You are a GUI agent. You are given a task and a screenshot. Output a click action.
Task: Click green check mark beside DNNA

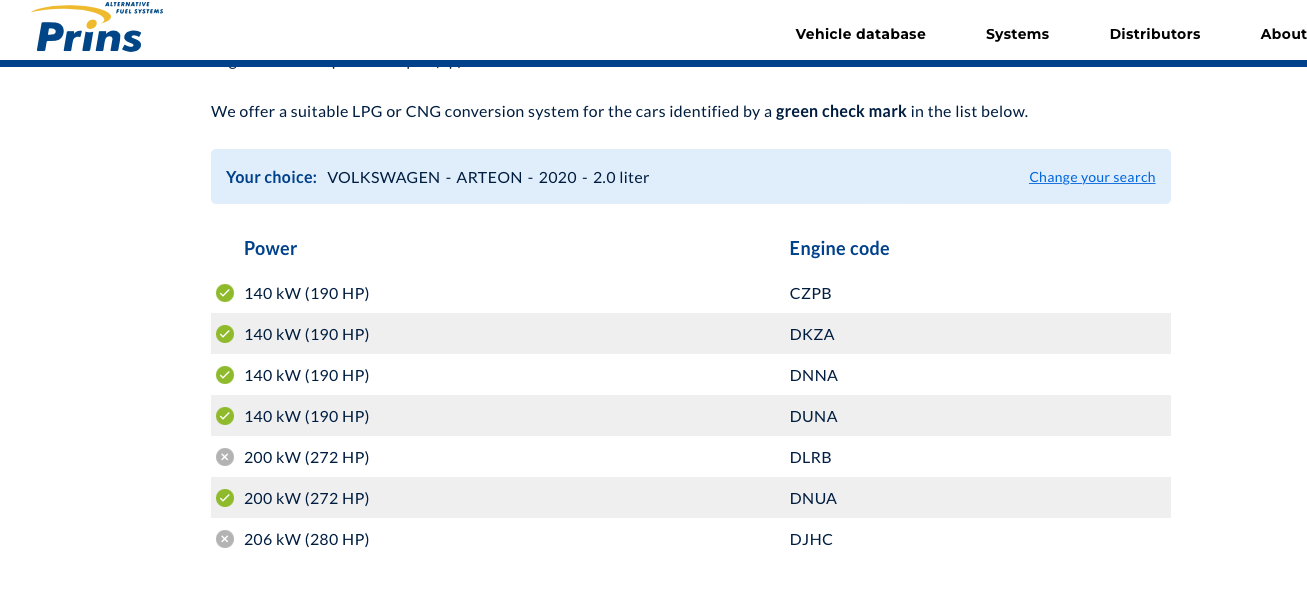[225, 375]
